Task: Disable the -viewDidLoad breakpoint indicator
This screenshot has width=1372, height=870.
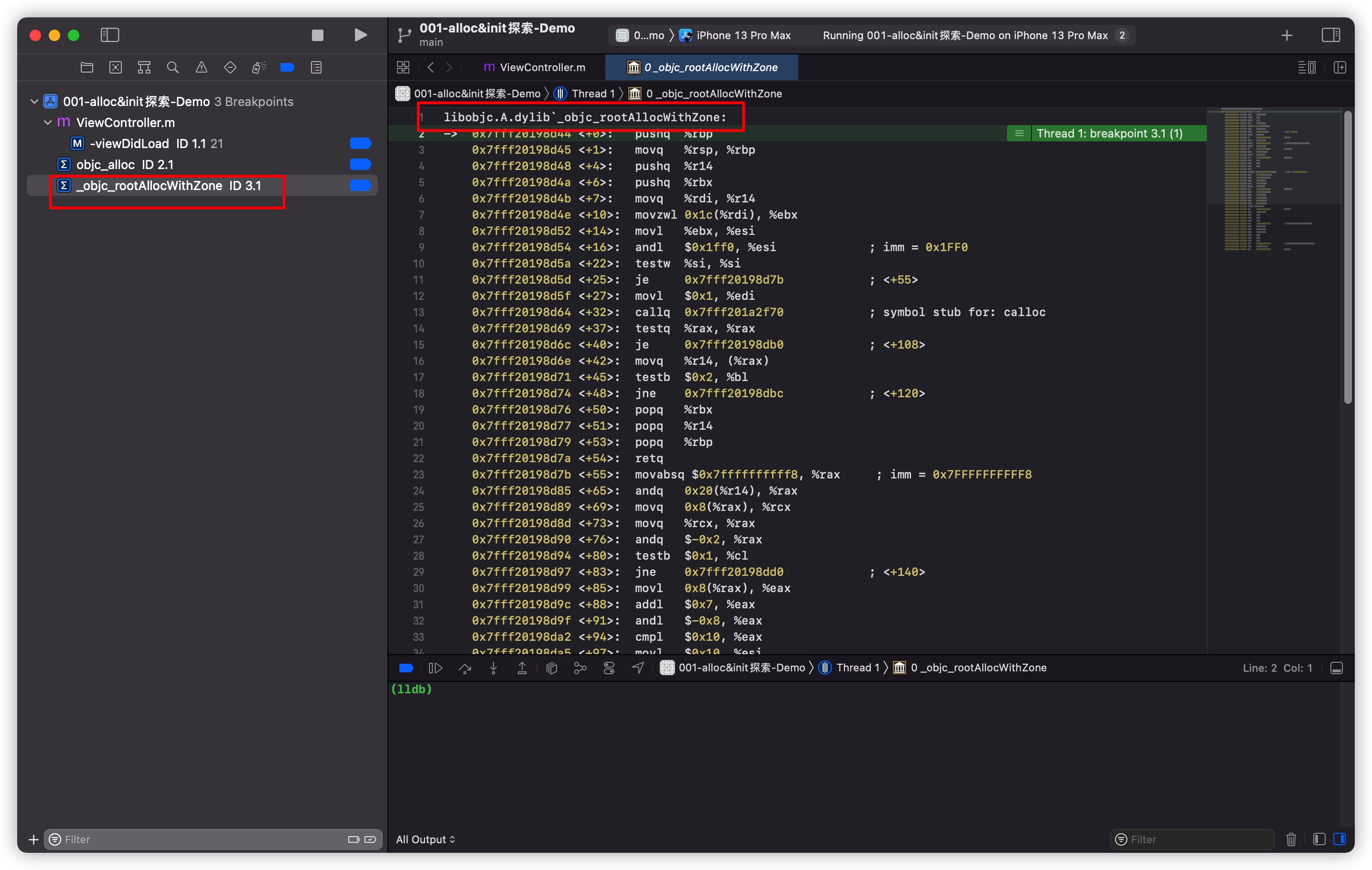Action: click(360, 143)
